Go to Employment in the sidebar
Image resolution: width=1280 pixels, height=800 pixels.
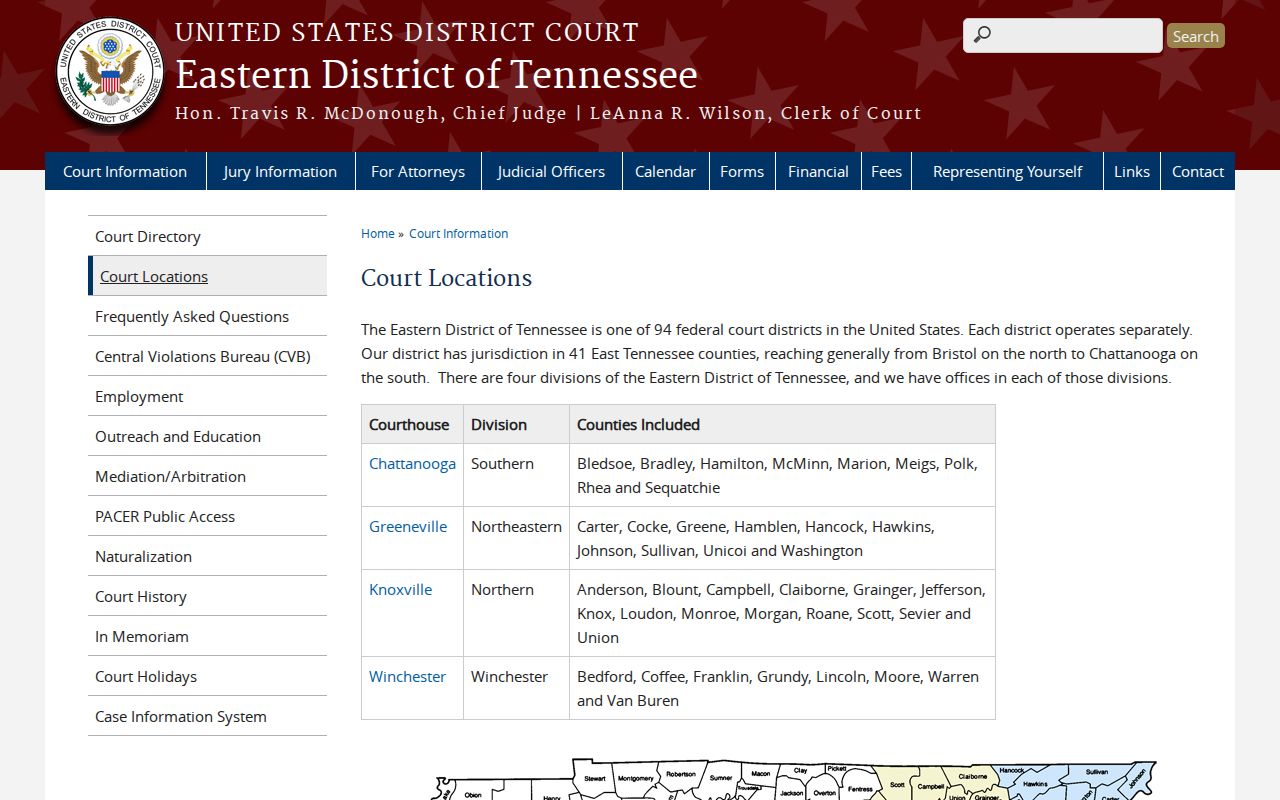[x=207, y=396]
